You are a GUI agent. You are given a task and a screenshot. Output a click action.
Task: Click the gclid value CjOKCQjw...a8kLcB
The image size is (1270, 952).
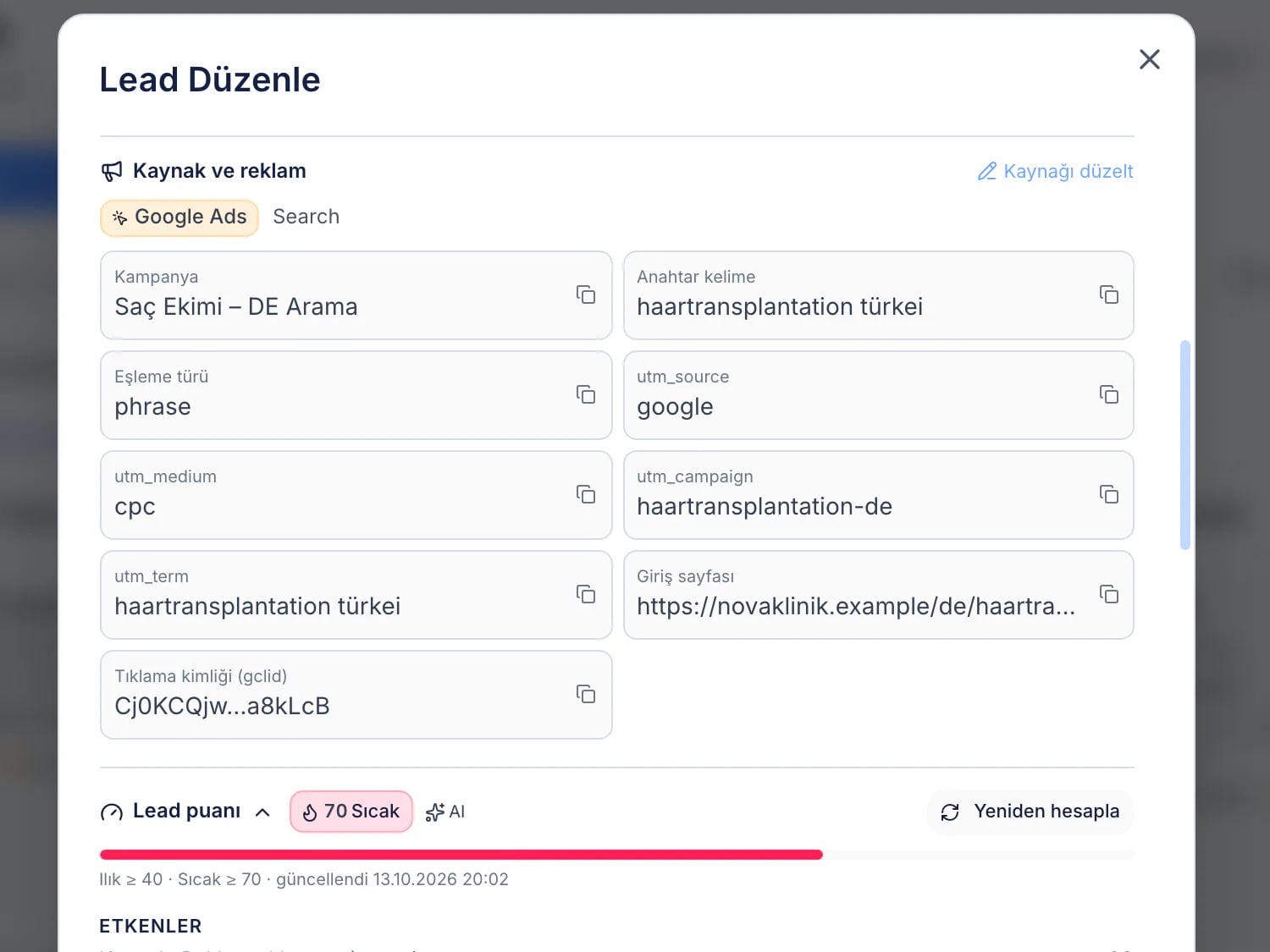pos(222,706)
